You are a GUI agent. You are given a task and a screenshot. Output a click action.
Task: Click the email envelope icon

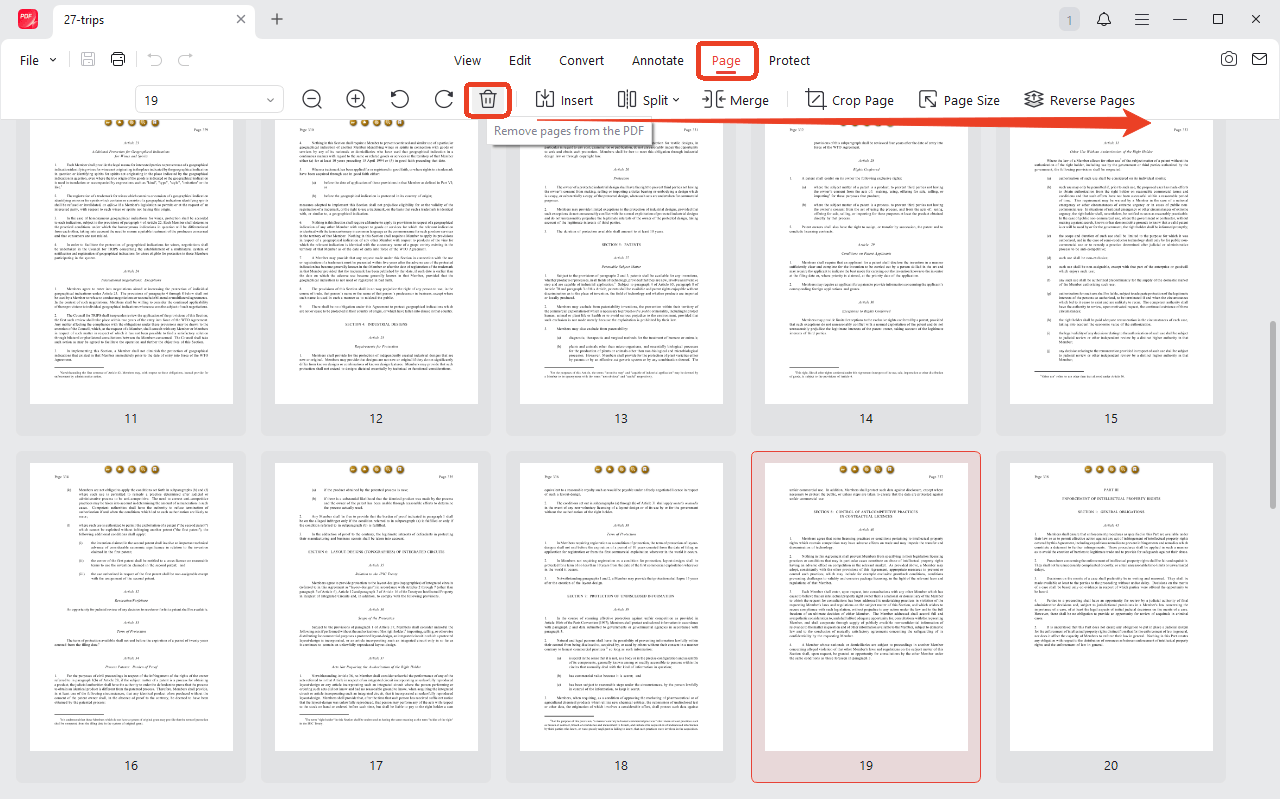pos(1259,59)
